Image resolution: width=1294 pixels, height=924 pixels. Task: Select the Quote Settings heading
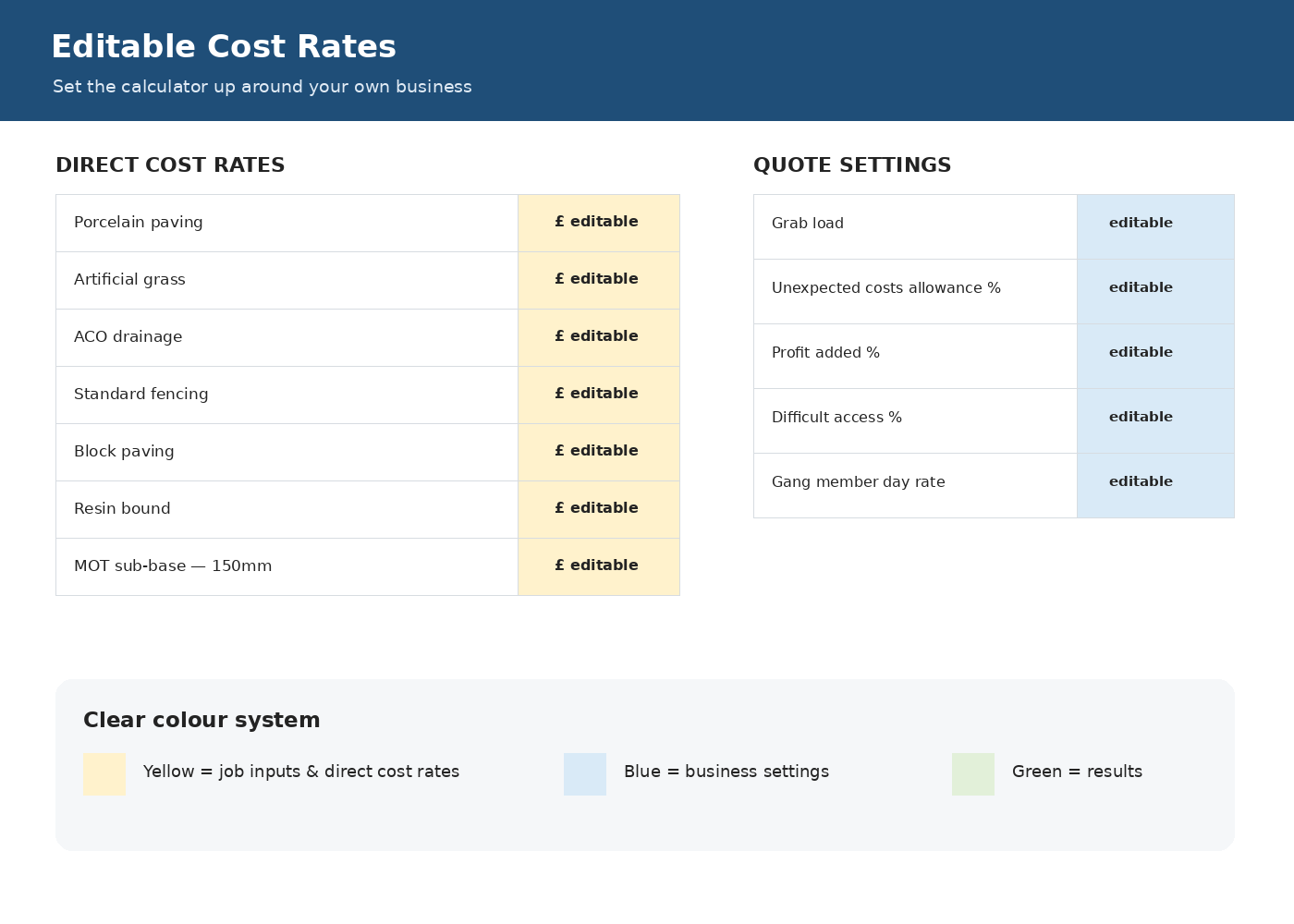click(x=852, y=165)
